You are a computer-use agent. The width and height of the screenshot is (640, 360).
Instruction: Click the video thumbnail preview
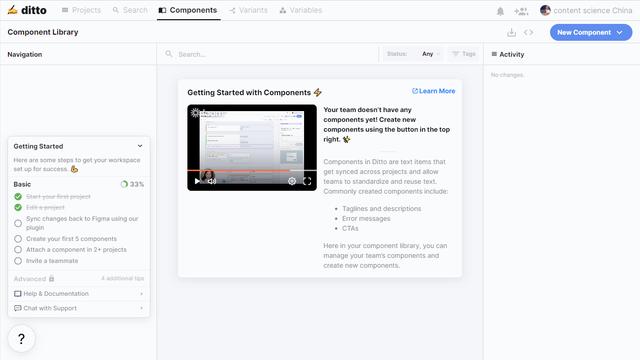point(252,147)
